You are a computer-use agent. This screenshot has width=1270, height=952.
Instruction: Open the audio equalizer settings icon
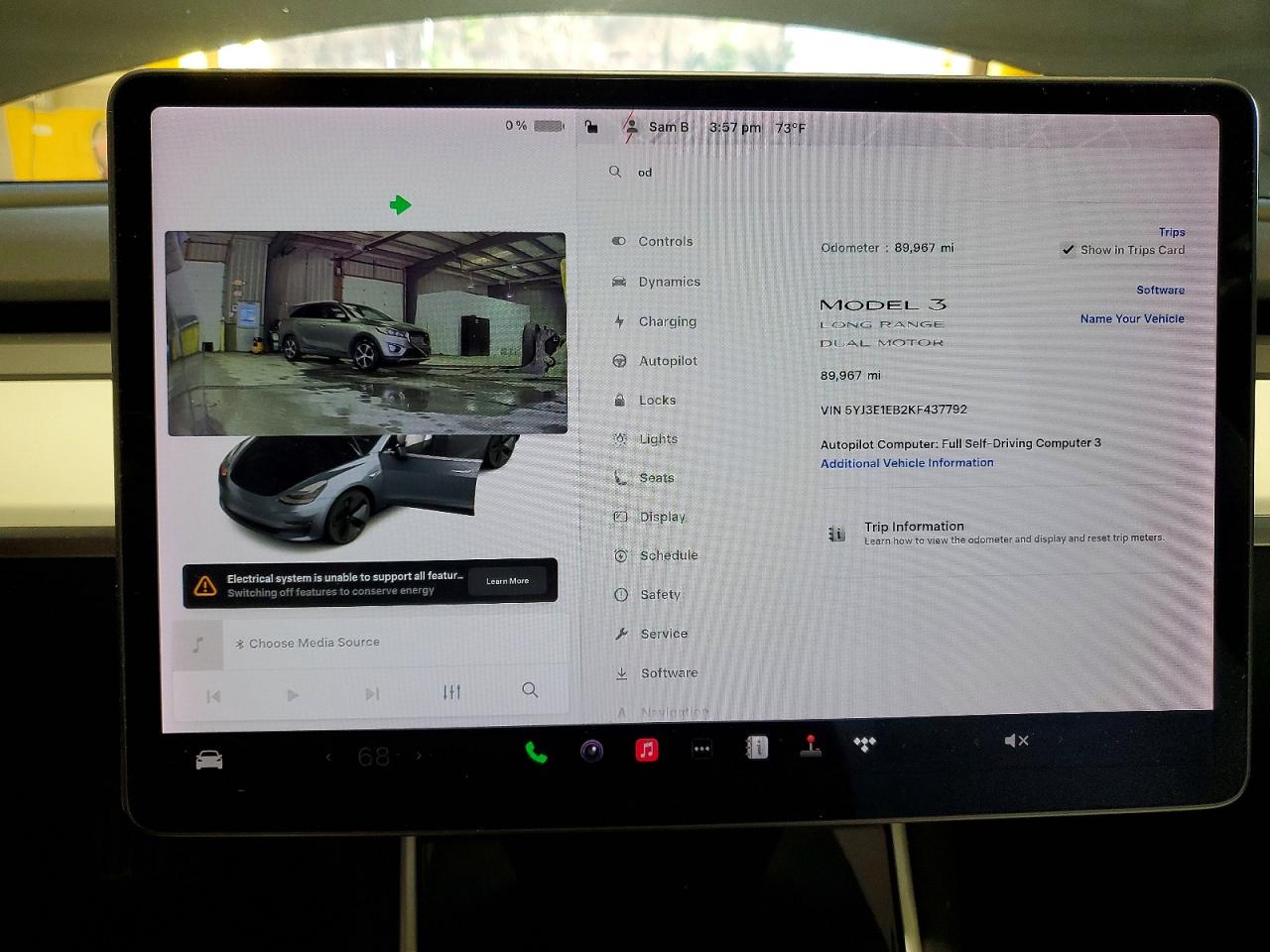(451, 692)
